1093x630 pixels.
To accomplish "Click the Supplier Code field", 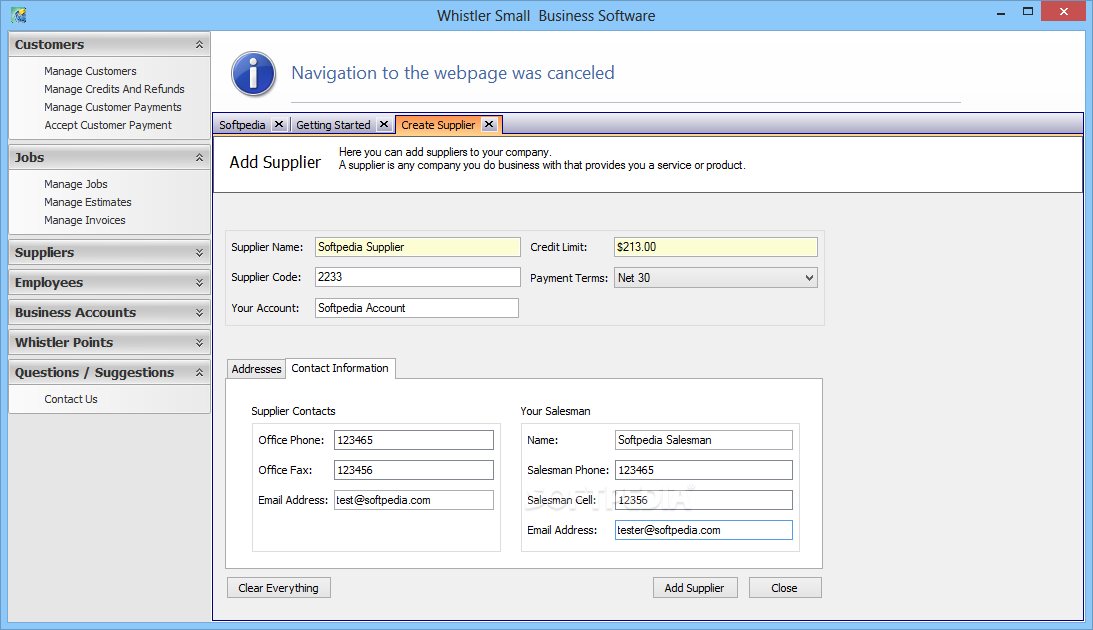I will [418, 277].
